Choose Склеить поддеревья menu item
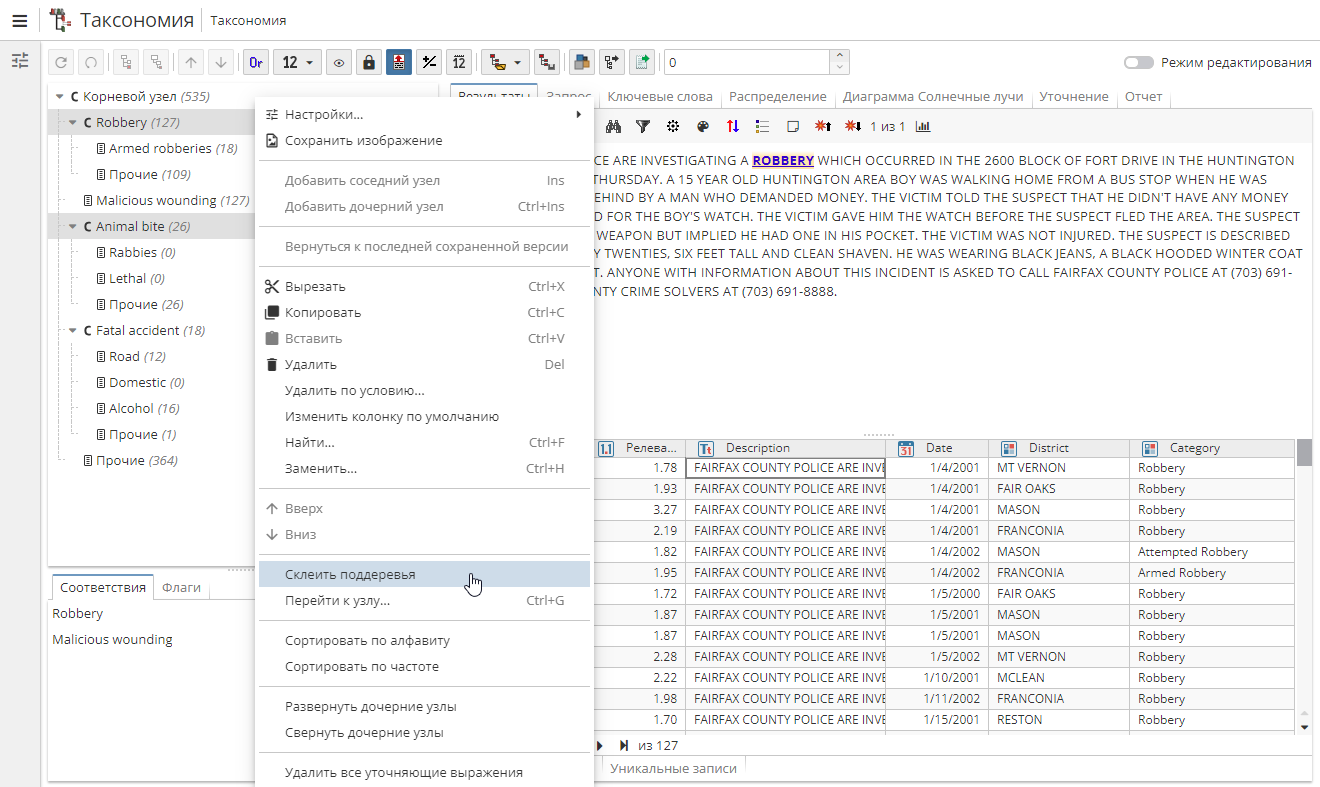 pyautogui.click(x=424, y=575)
